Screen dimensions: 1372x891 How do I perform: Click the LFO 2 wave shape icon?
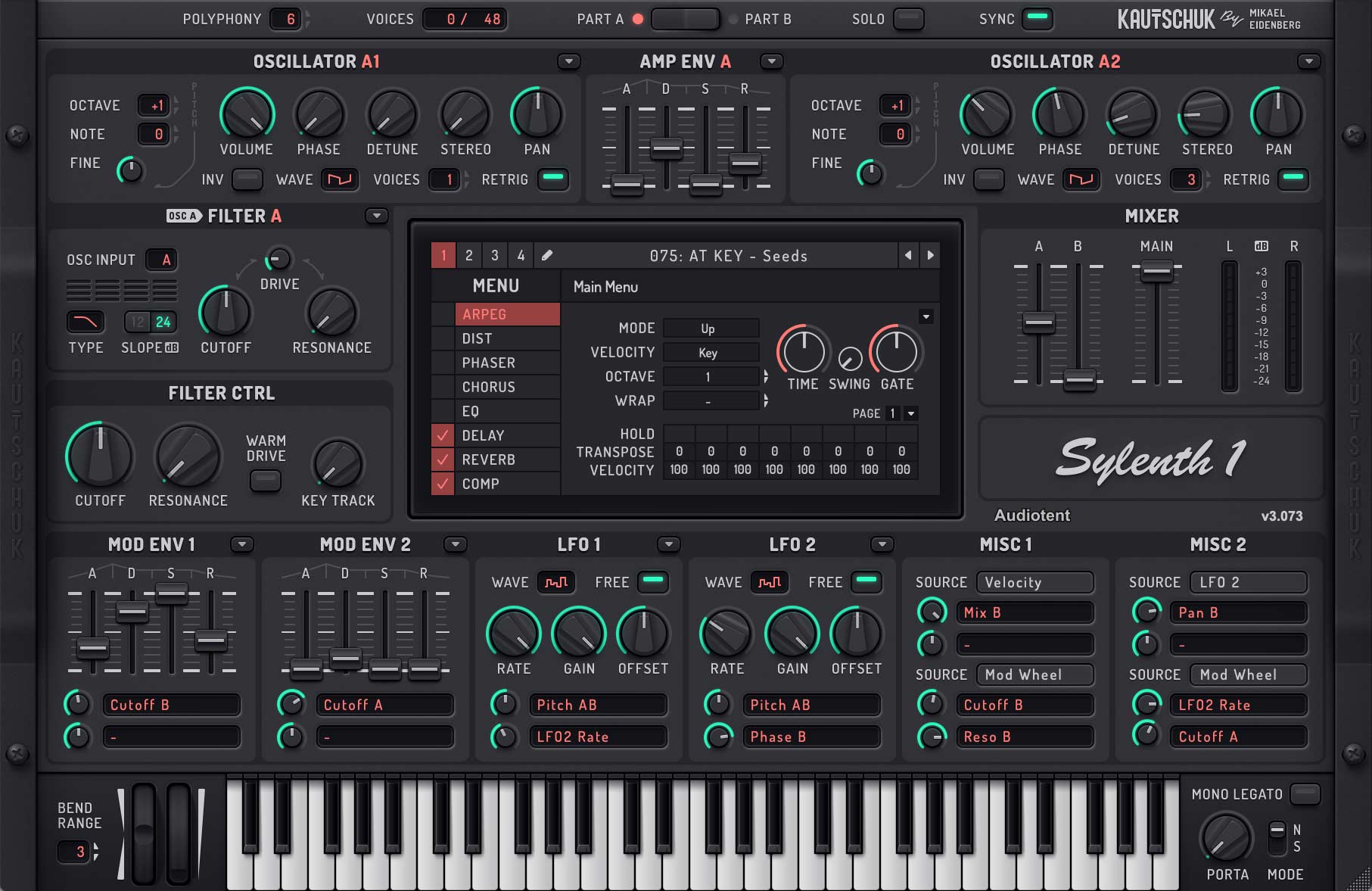coord(770,582)
